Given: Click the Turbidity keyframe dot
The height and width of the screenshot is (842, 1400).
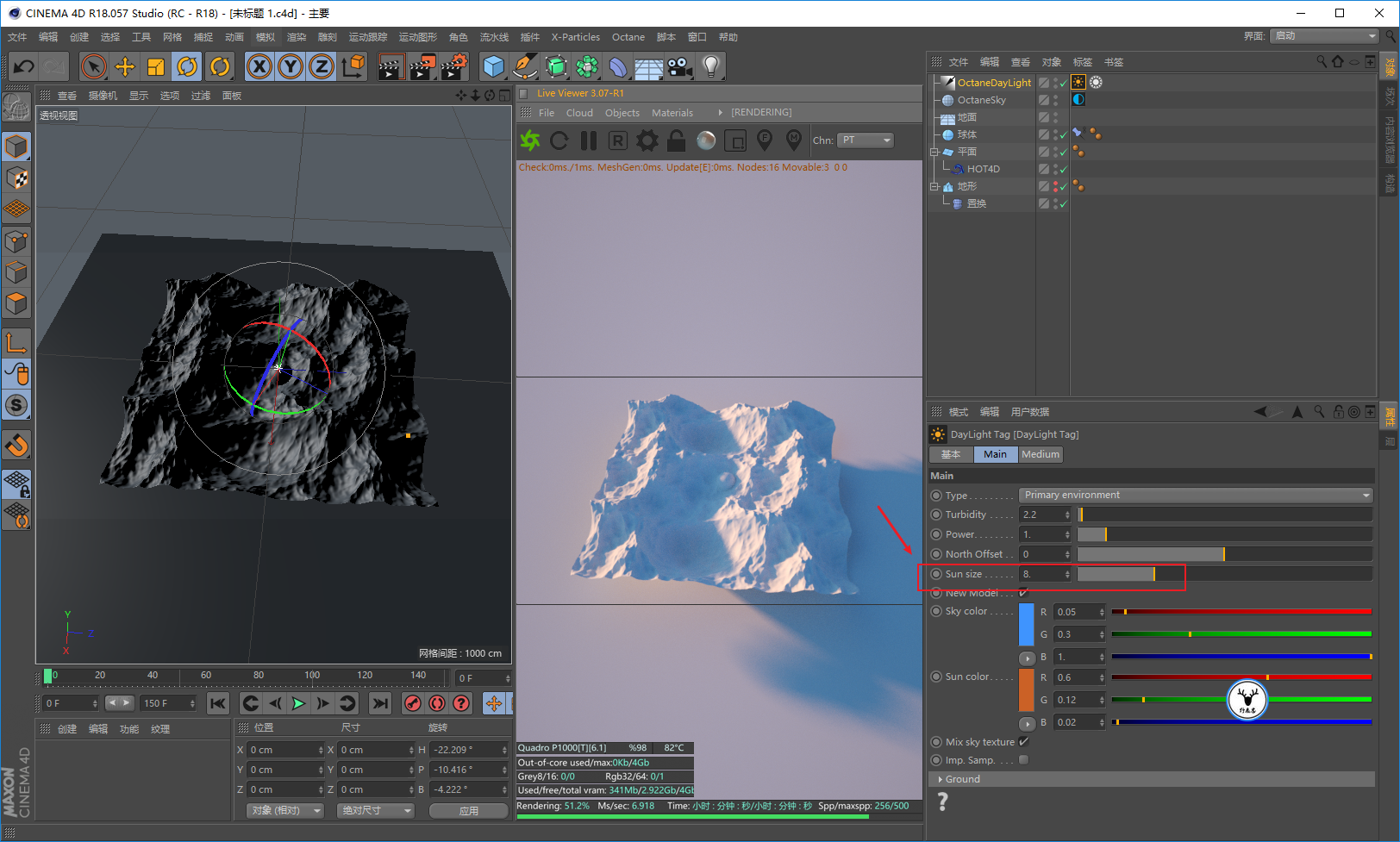Looking at the screenshot, I should pos(936,515).
